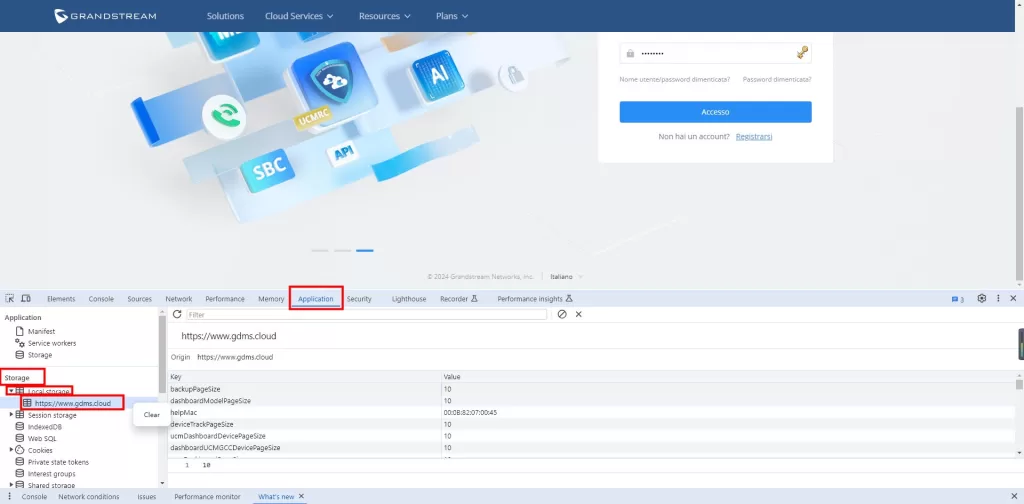This screenshot has width=1024, height=504.
Task: Open the Resources dropdown menu
Action: [385, 16]
